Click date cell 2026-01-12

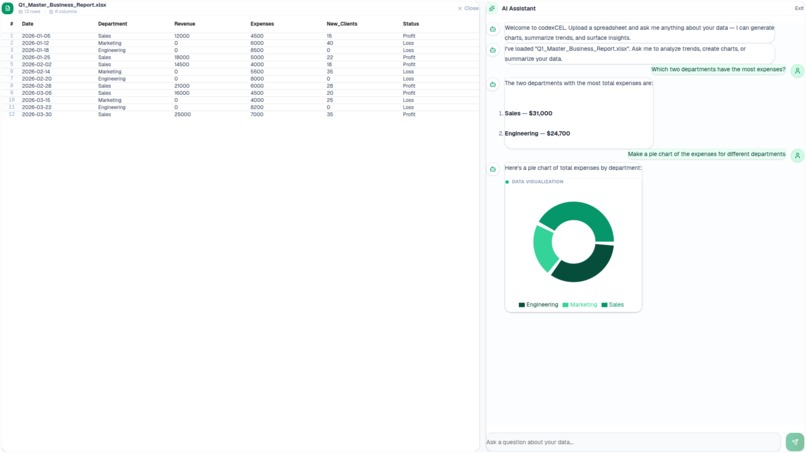[x=35, y=43]
